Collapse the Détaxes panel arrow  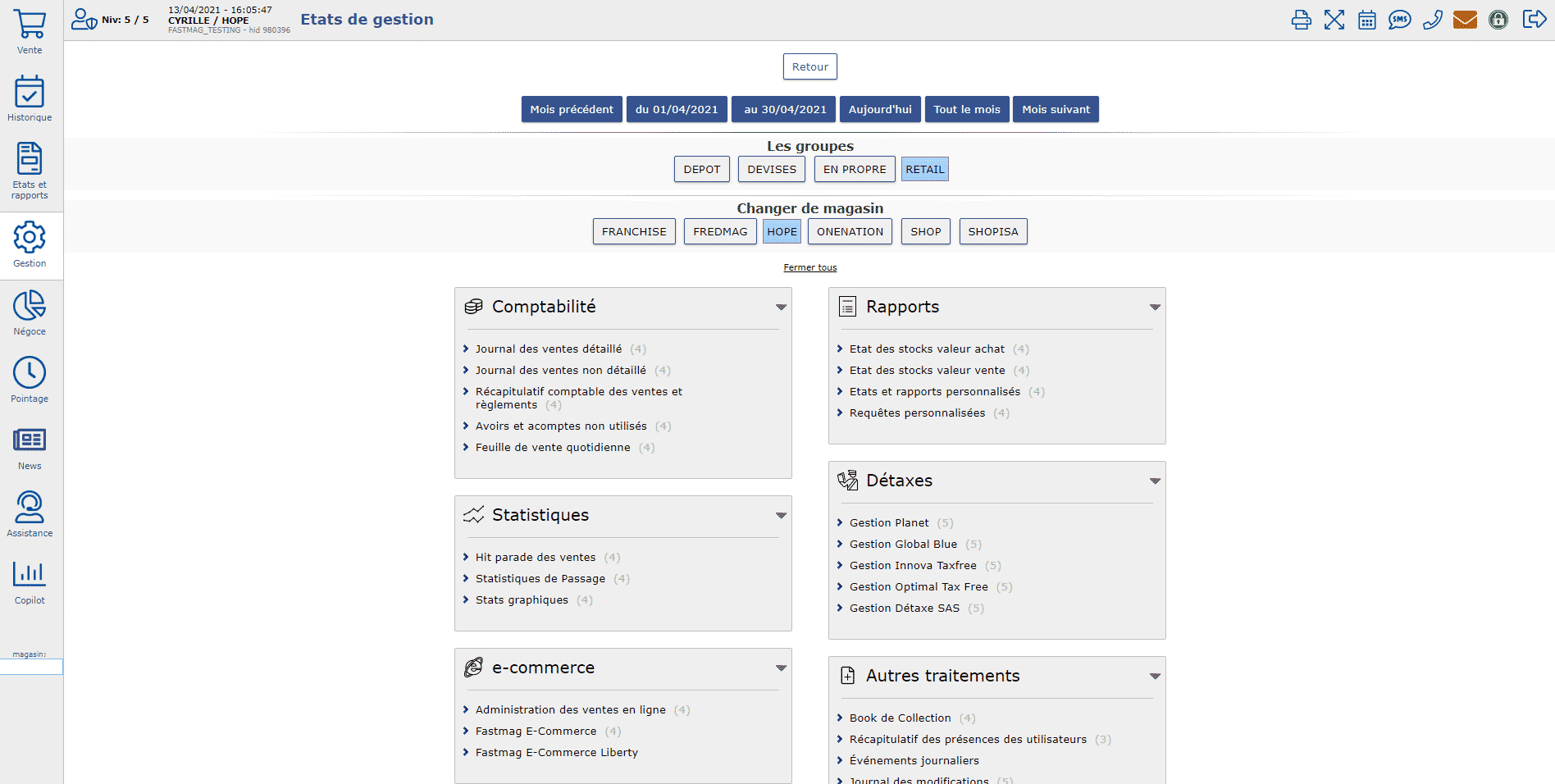pyautogui.click(x=1155, y=481)
